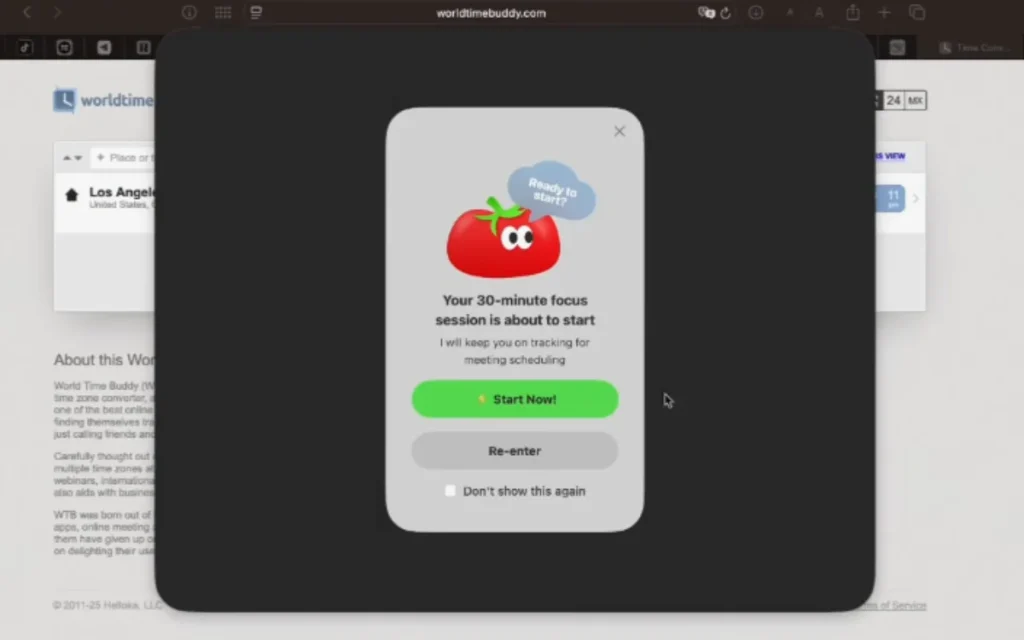1024x640 pixels.
Task: Check the Don't show this again box
Action: click(x=450, y=491)
